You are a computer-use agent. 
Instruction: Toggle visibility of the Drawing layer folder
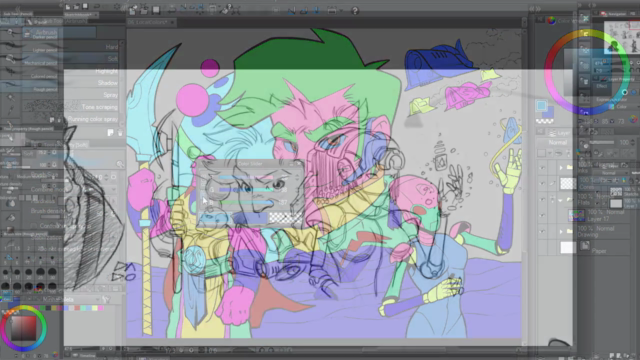pos(542,231)
